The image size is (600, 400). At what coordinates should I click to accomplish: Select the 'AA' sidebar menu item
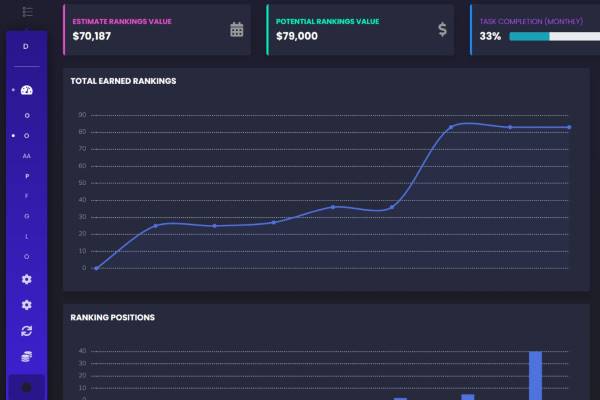[26, 156]
